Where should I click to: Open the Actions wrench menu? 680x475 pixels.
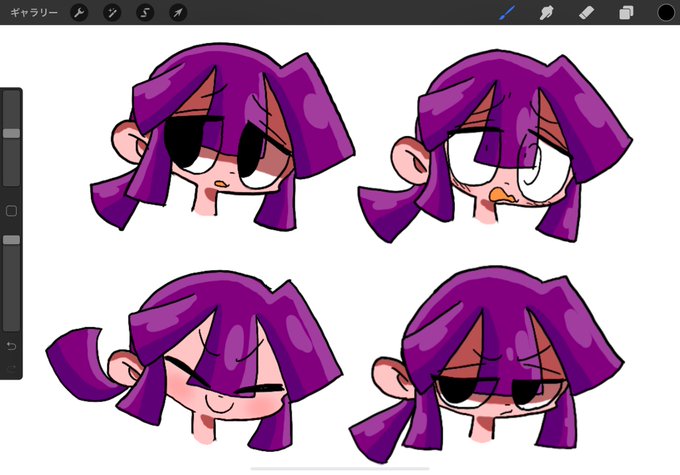[x=79, y=13]
